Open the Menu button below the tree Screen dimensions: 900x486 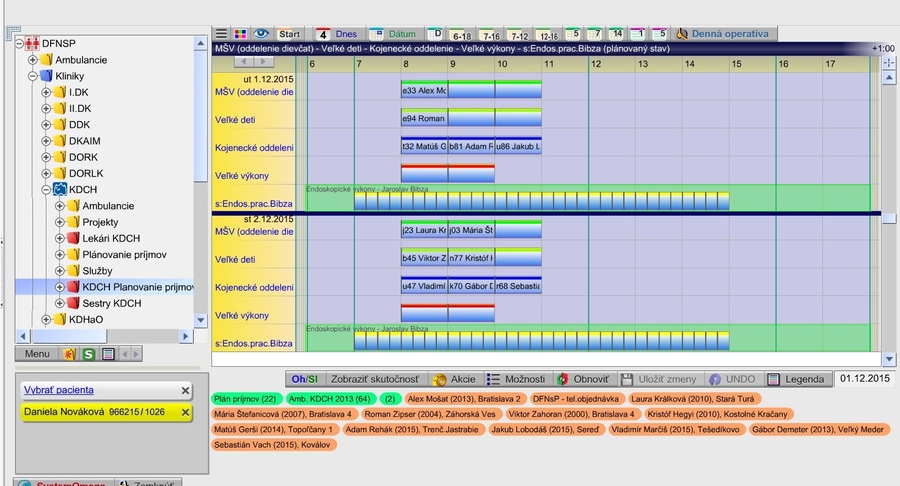coord(37,353)
